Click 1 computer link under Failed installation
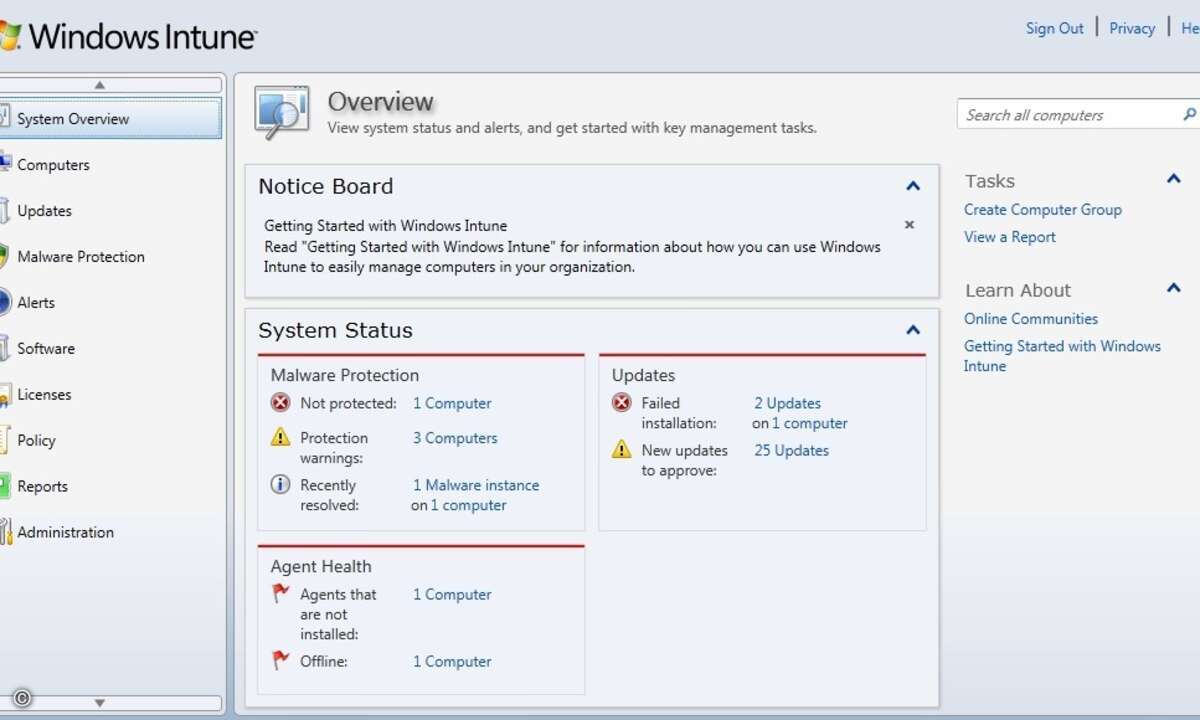The width and height of the screenshot is (1200, 720). point(810,423)
